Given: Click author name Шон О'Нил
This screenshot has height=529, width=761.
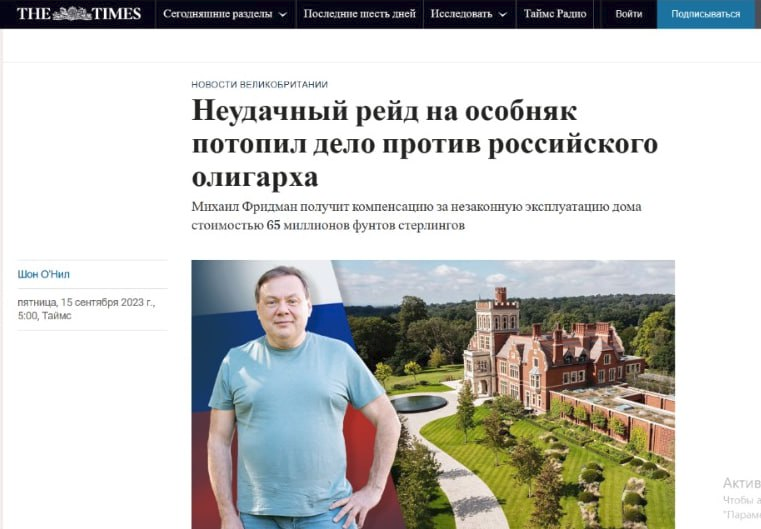Looking at the screenshot, I should (44, 274).
